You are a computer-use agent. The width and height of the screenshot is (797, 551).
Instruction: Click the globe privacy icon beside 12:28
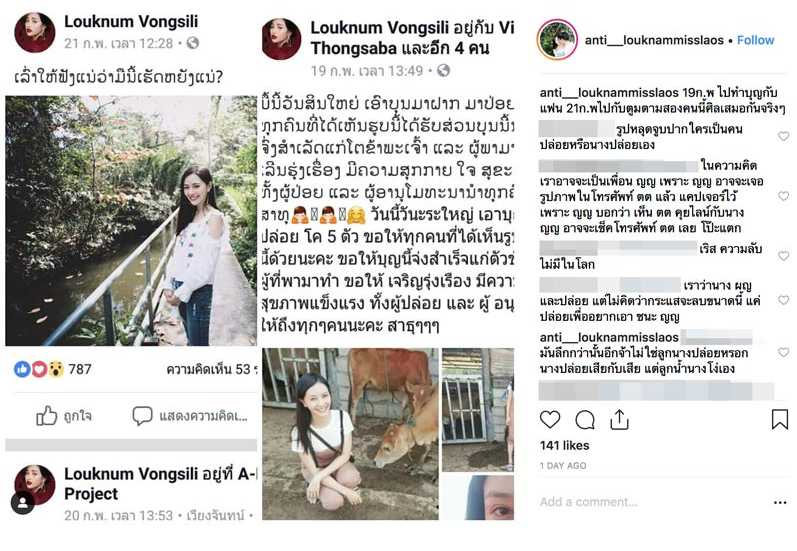[x=193, y=43]
